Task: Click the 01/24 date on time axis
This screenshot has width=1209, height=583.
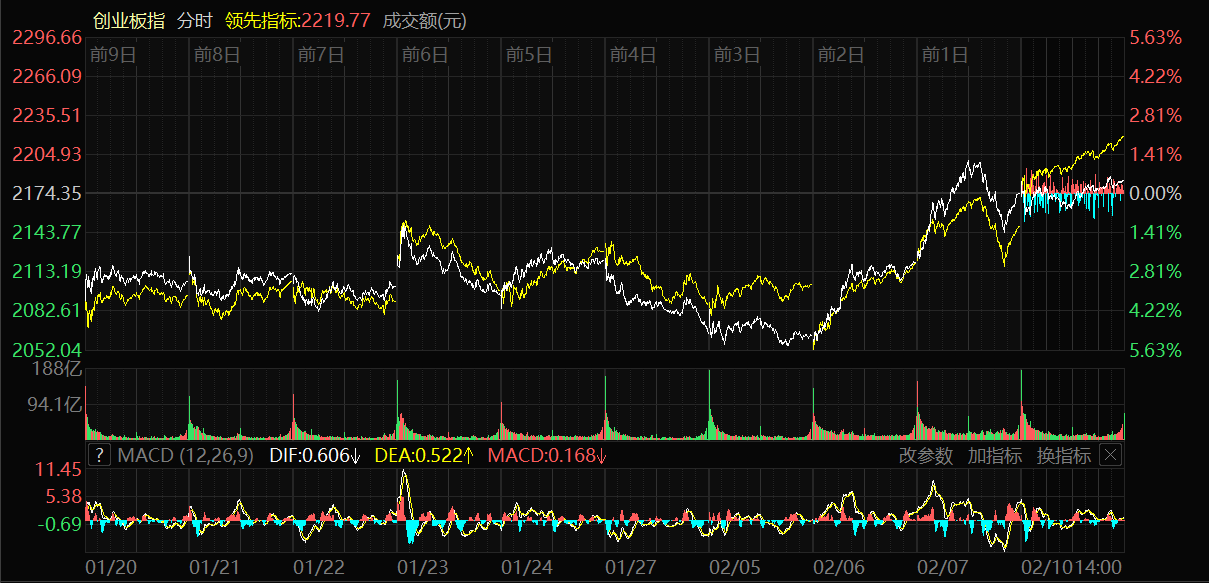Action: pos(527,568)
